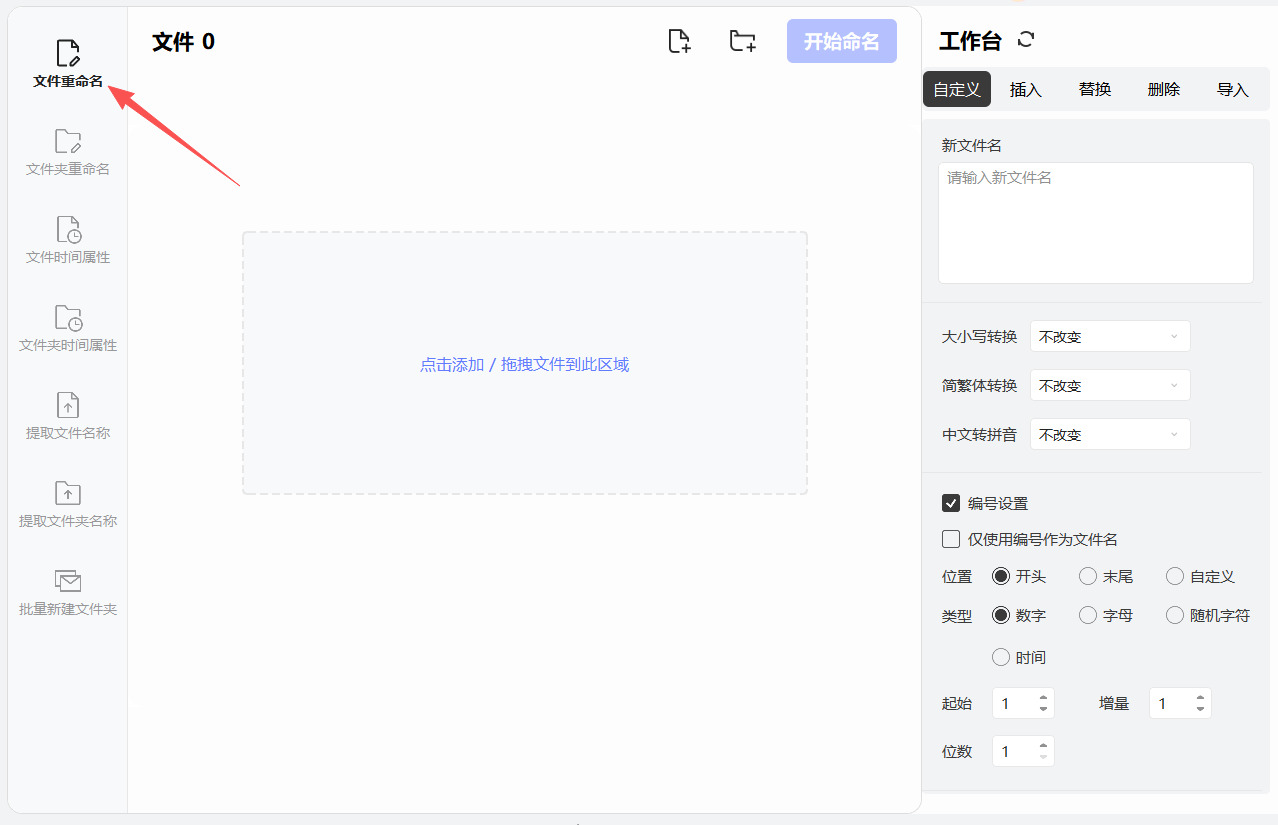Open the 文件夹重命名 sidebar tool
The height and width of the screenshot is (825, 1278).
click(x=68, y=142)
